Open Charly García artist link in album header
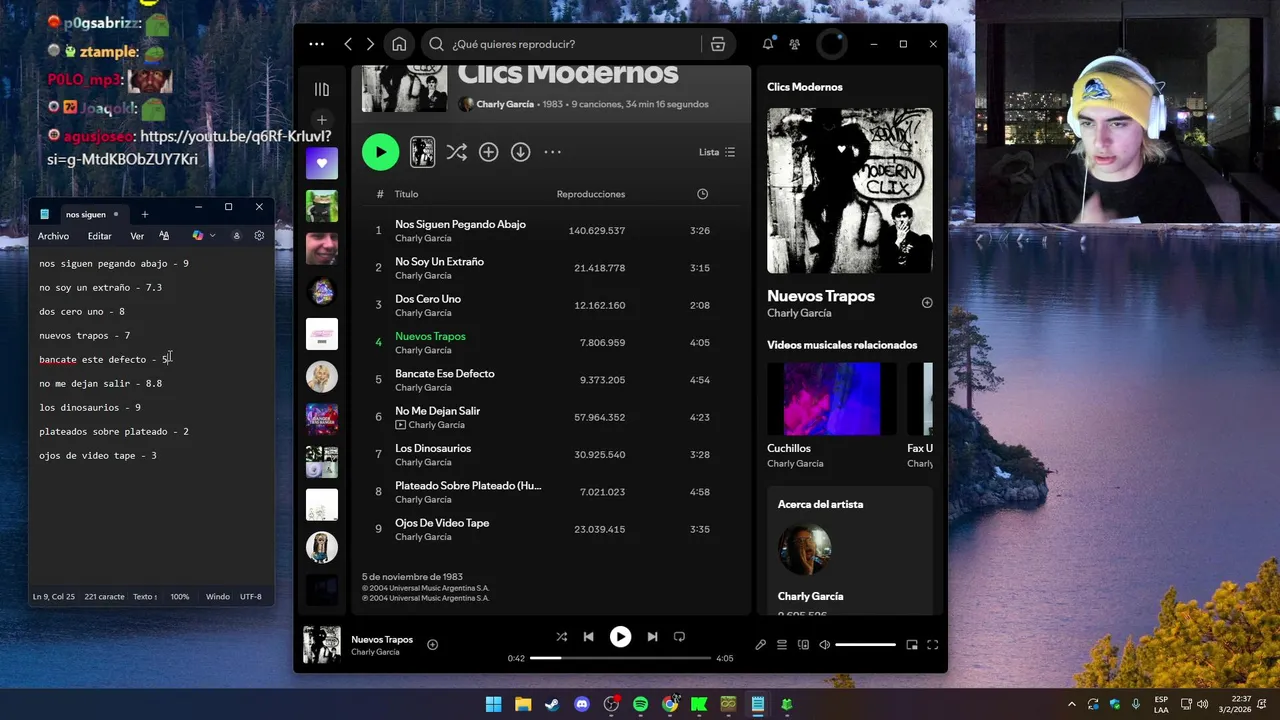The image size is (1280, 720). pyautogui.click(x=505, y=104)
